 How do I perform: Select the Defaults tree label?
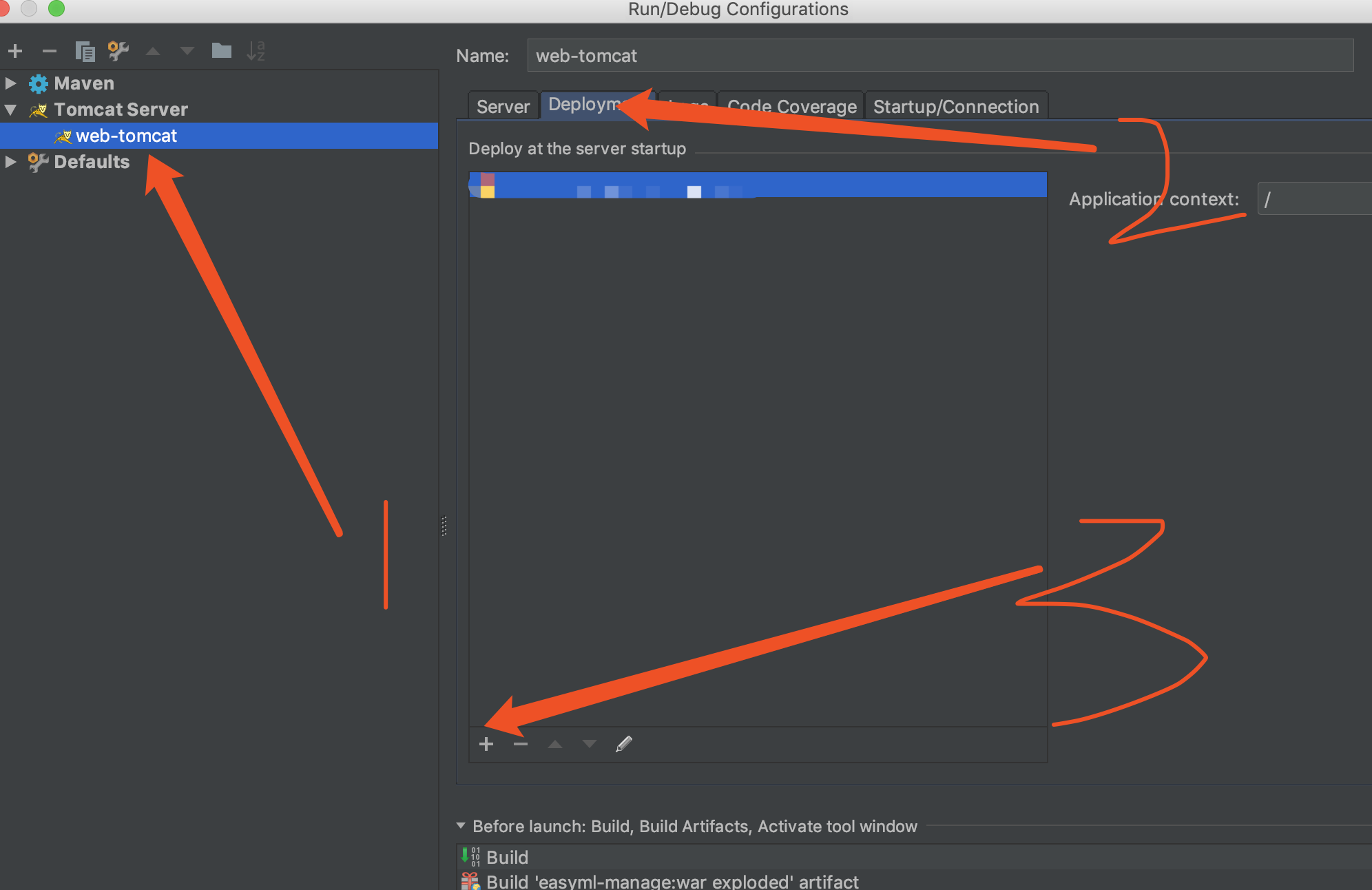click(92, 162)
